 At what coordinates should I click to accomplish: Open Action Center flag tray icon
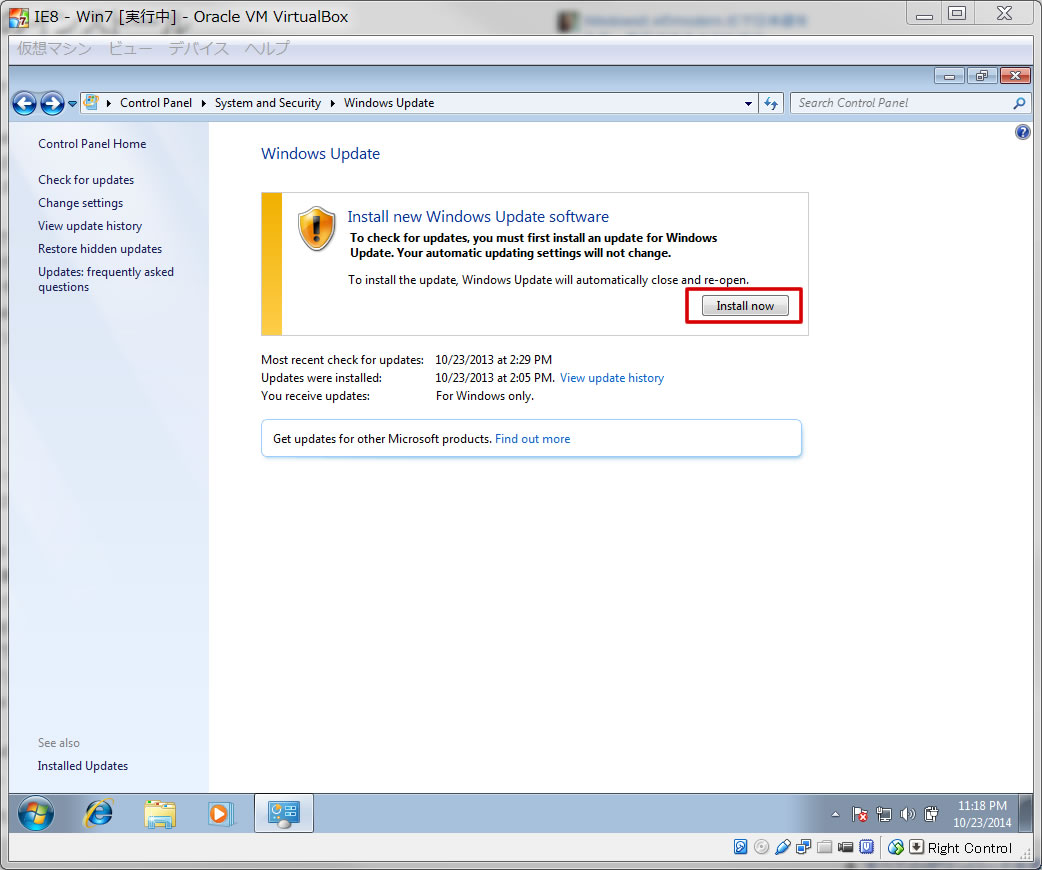coord(860,814)
